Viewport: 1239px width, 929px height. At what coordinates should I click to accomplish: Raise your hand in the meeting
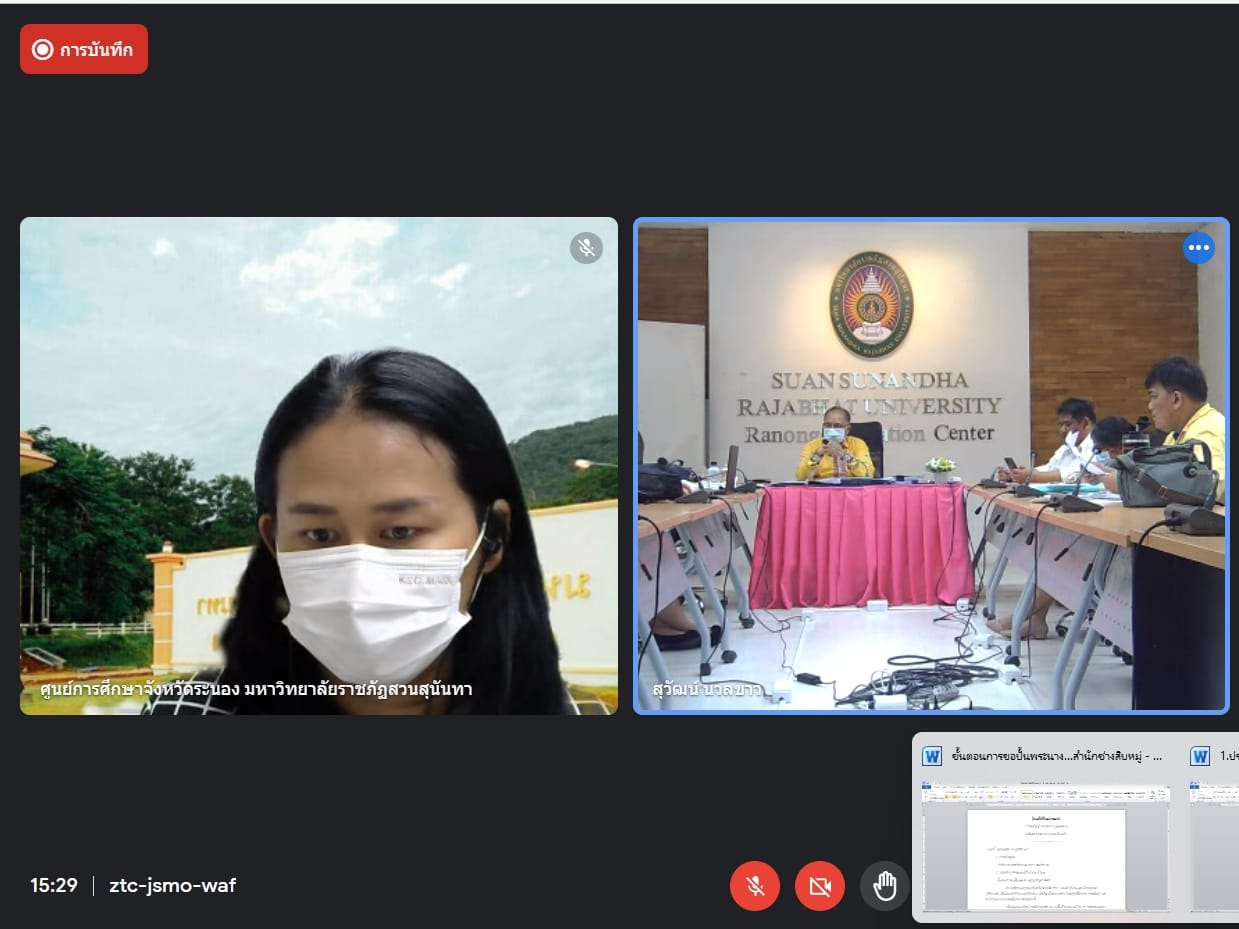coord(884,886)
